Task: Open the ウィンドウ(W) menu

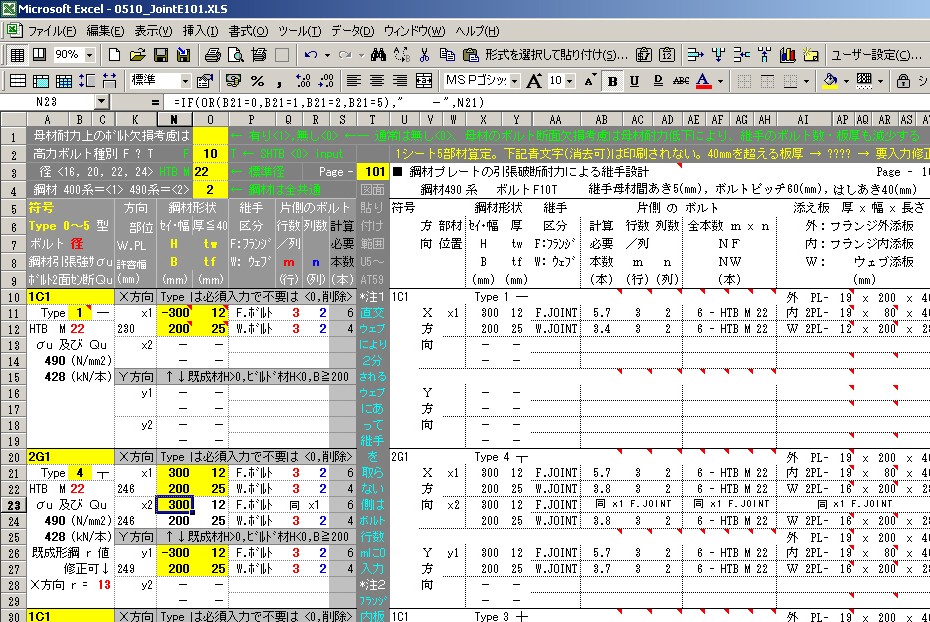Action: click(x=415, y=31)
